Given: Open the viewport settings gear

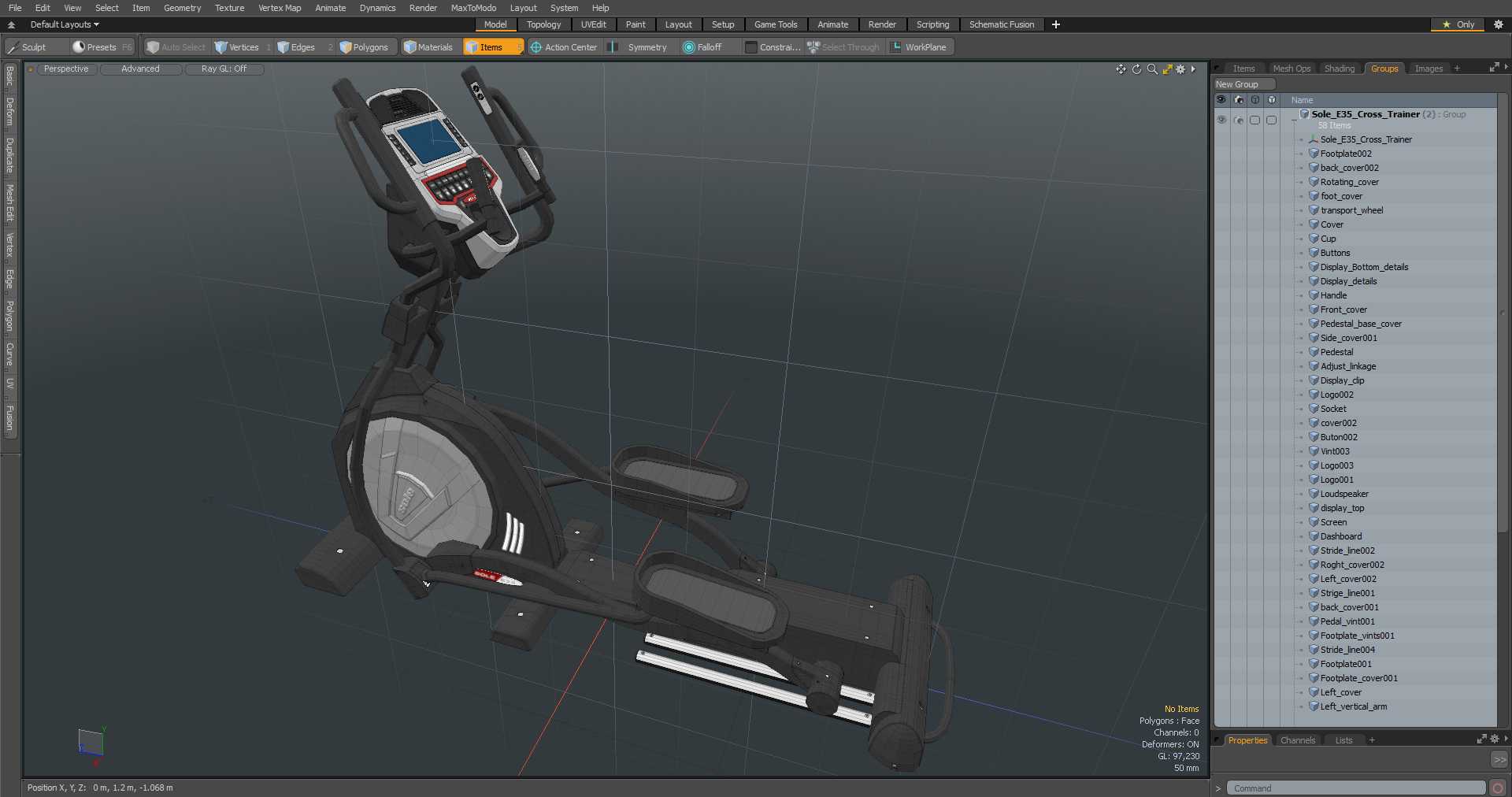Looking at the screenshot, I should pos(1180,69).
